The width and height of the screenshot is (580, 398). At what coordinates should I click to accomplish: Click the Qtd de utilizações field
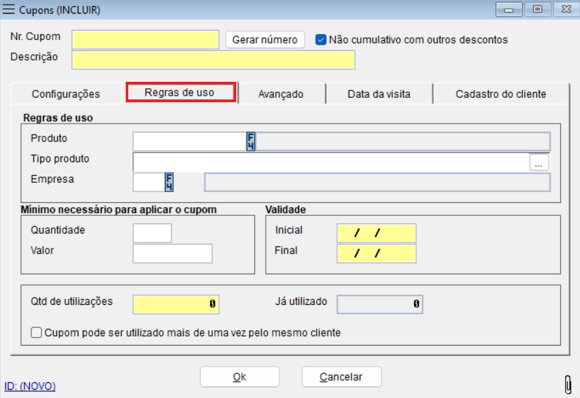click(x=176, y=304)
